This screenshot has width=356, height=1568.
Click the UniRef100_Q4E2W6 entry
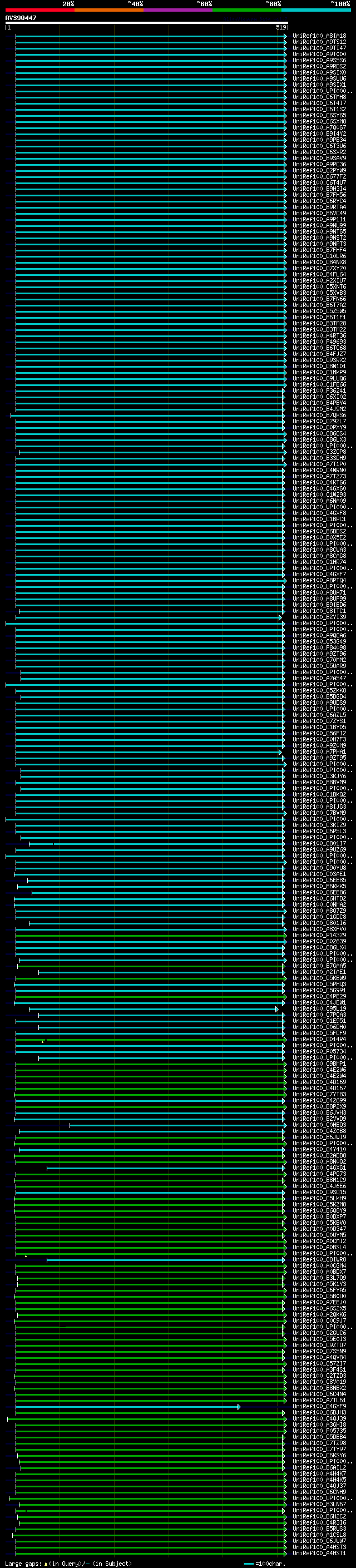(x=319, y=1070)
